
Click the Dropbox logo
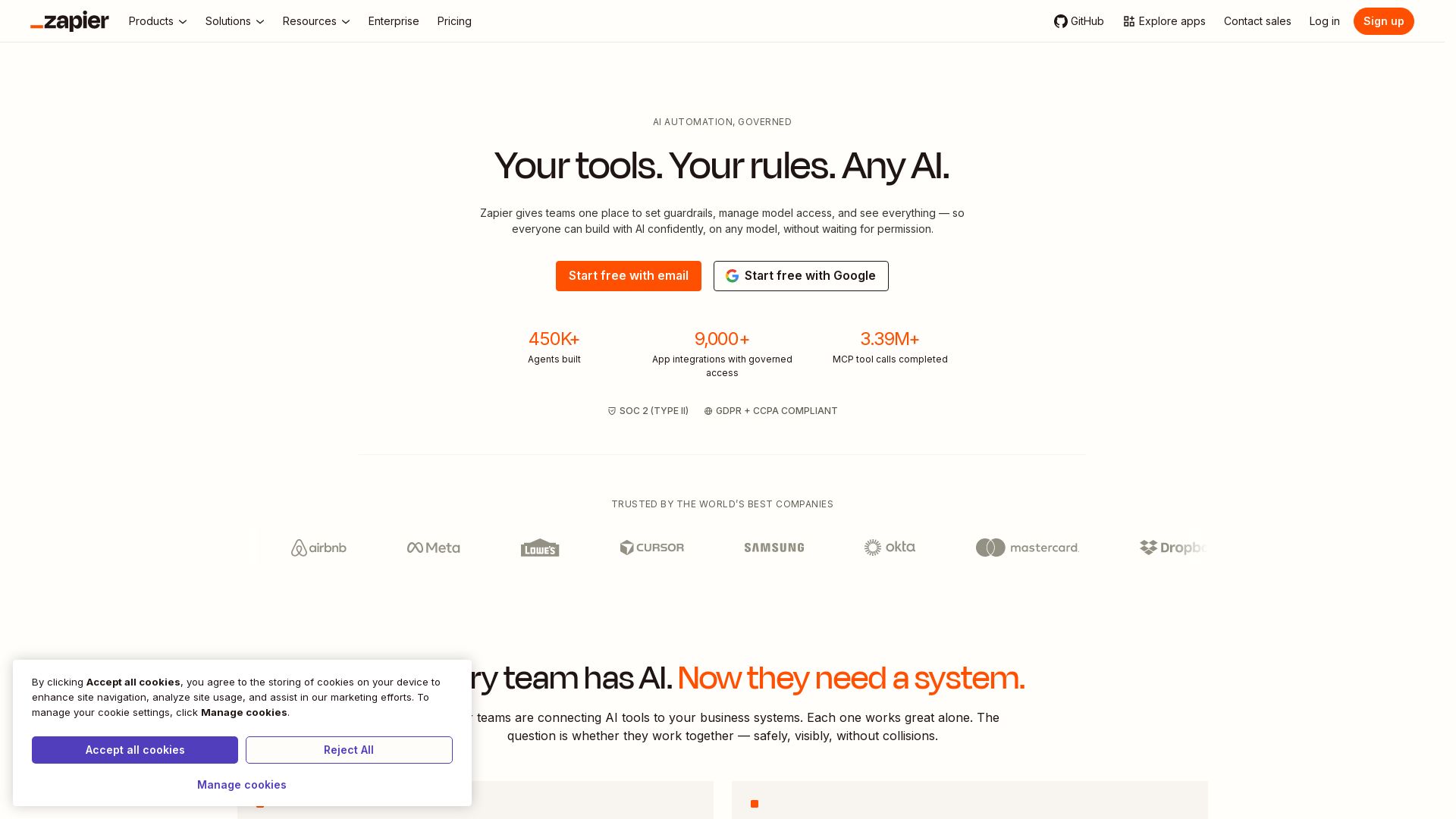1173,548
